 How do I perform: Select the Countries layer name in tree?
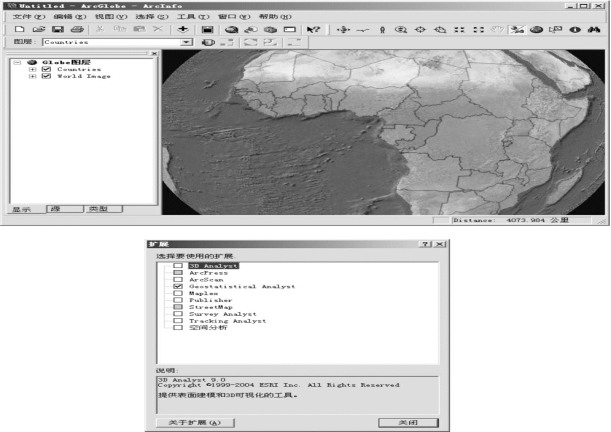click(x=79, y=69)
